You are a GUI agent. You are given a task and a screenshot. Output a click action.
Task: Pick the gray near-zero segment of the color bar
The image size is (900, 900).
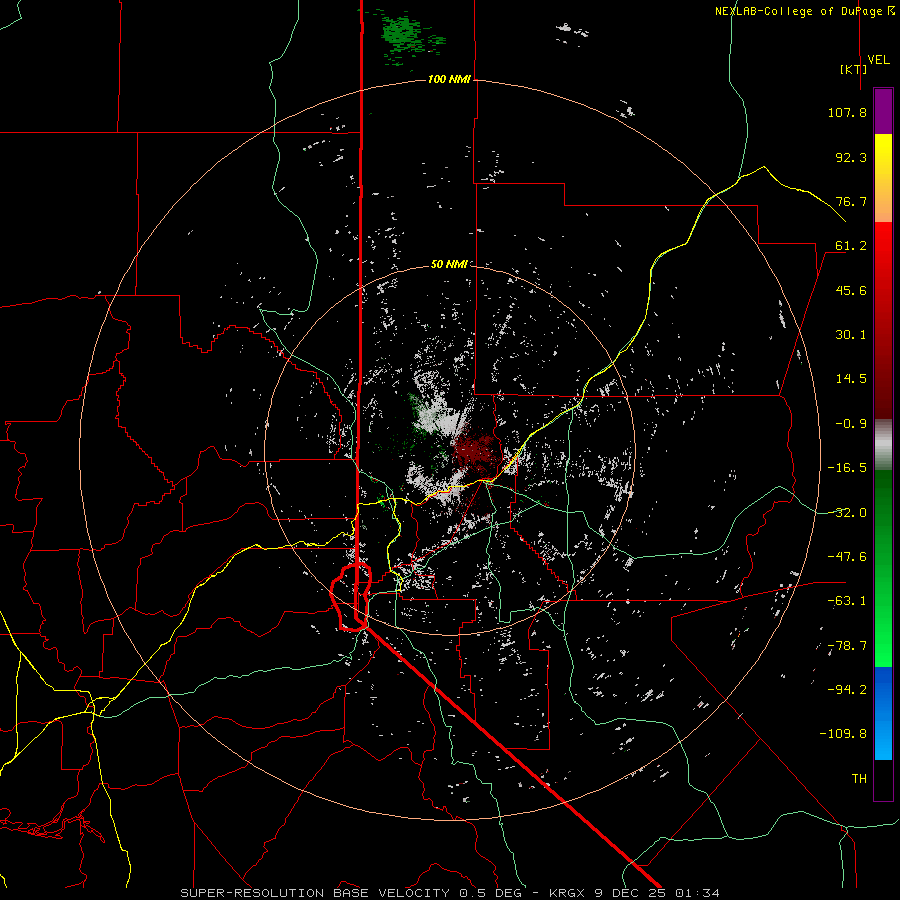(x=883, y=444)
